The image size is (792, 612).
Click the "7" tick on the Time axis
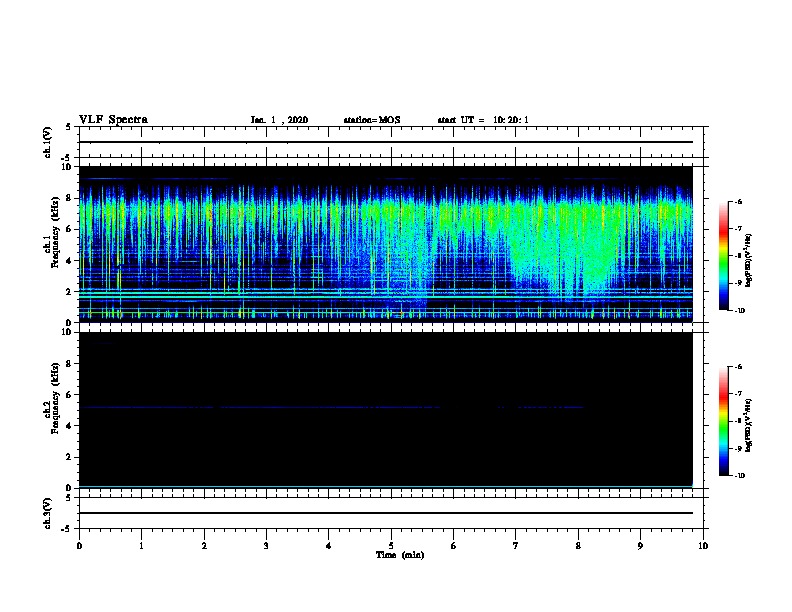[516, 545]
